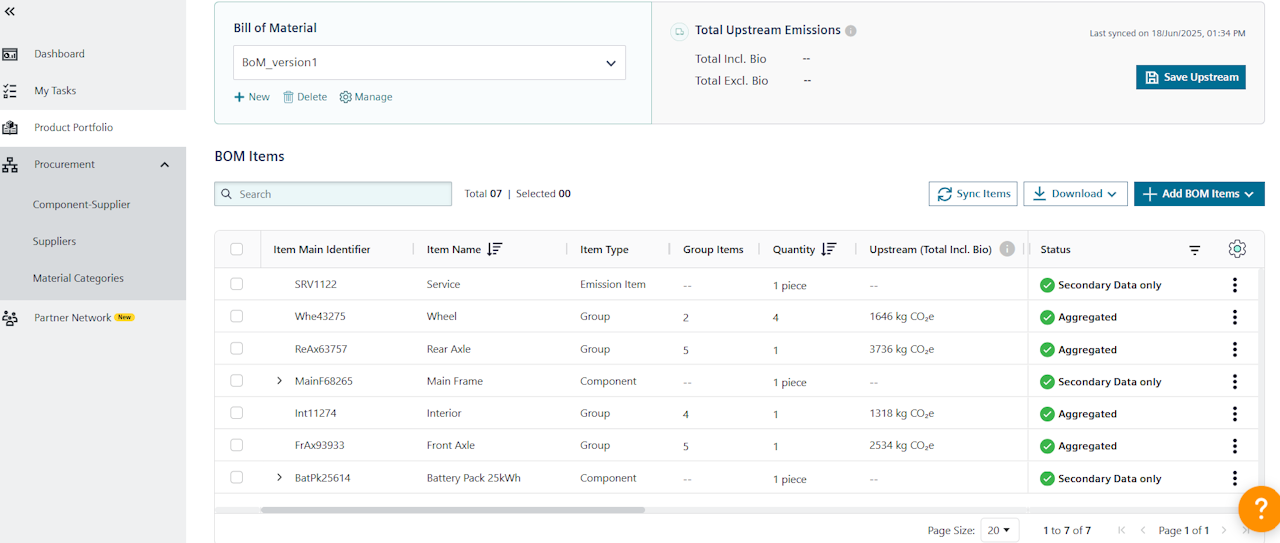1280x543 pixels.
Task: Open the Page Size dropdown
Action: (998, 530)
